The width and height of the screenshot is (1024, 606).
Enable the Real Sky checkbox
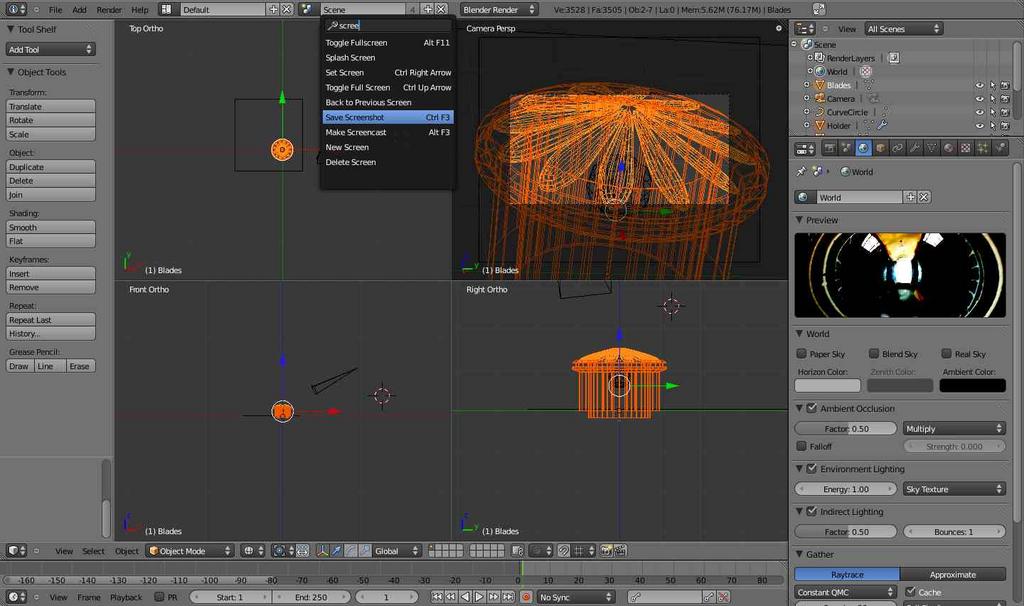point(946,353)
